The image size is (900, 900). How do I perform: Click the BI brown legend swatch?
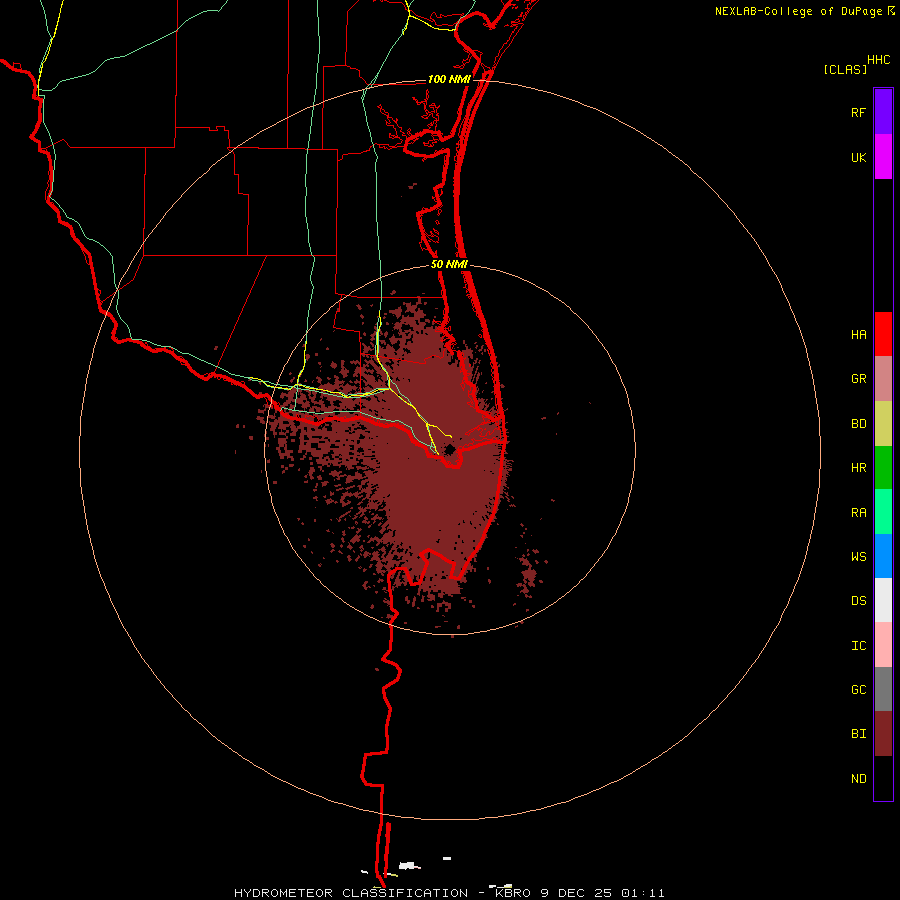click(883, 734)
